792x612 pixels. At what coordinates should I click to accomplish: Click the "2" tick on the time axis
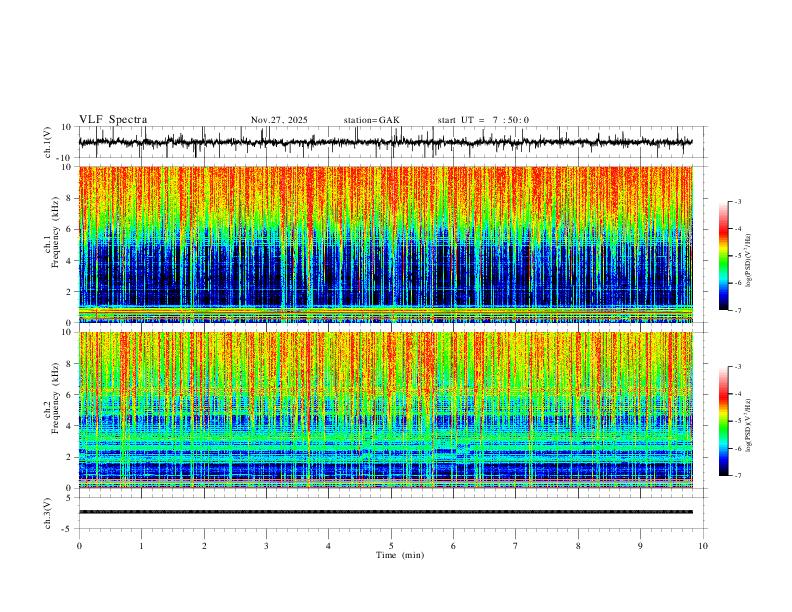(x=204, y=546)
